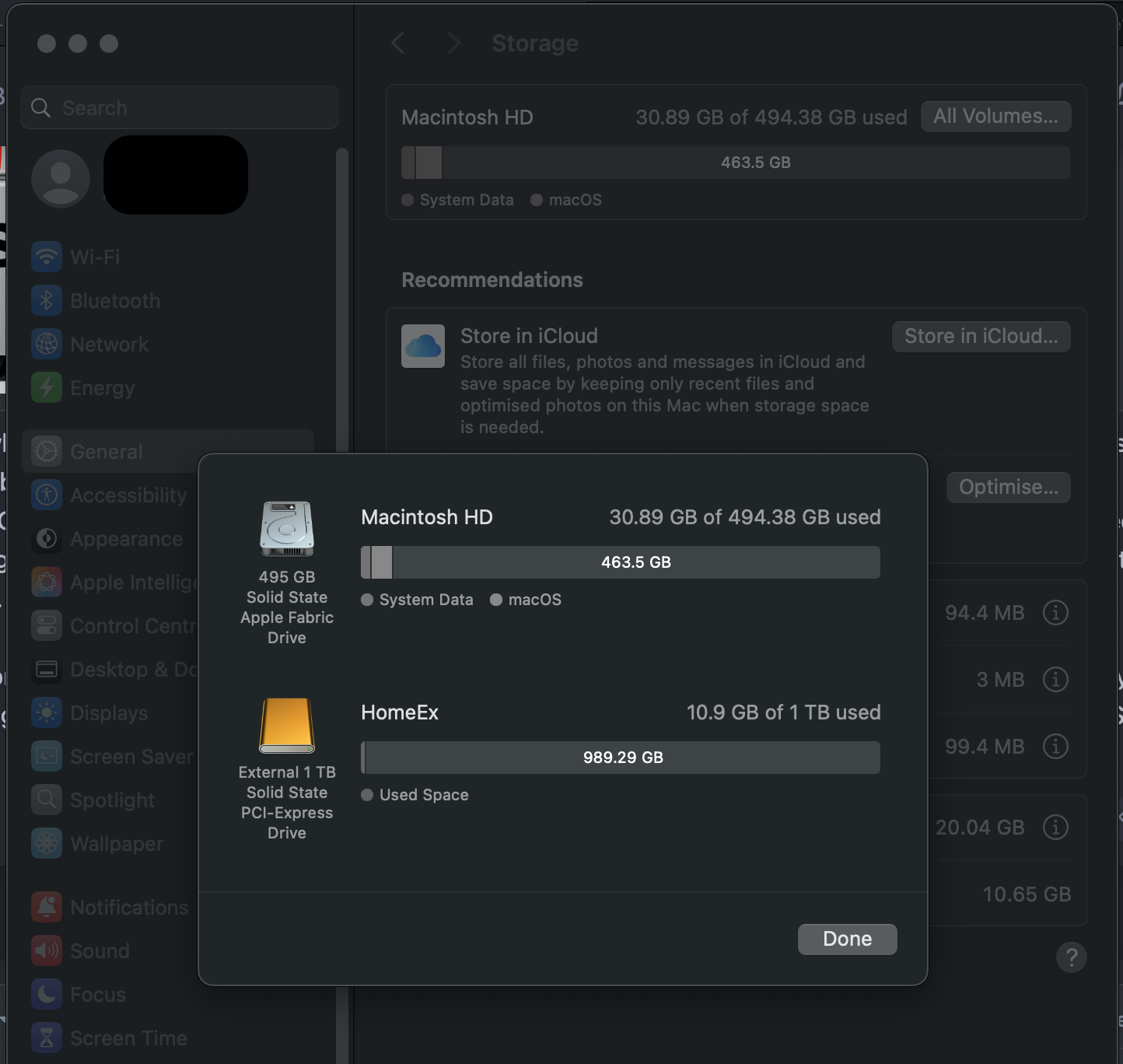Click the Store in iCloud… button
1123x1064 pixels.
coord(981,337)
